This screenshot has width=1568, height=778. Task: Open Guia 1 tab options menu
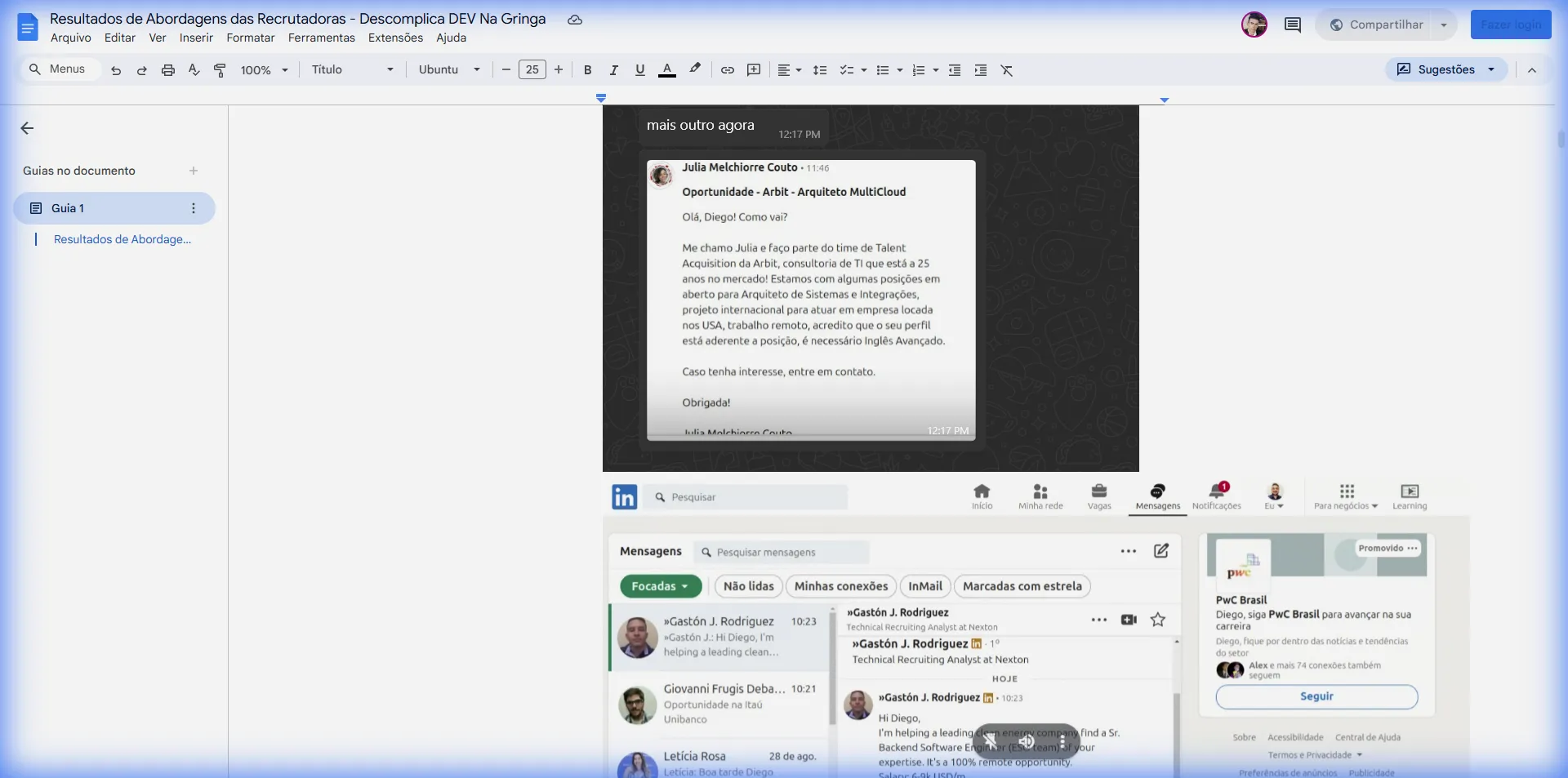(194, 208)
